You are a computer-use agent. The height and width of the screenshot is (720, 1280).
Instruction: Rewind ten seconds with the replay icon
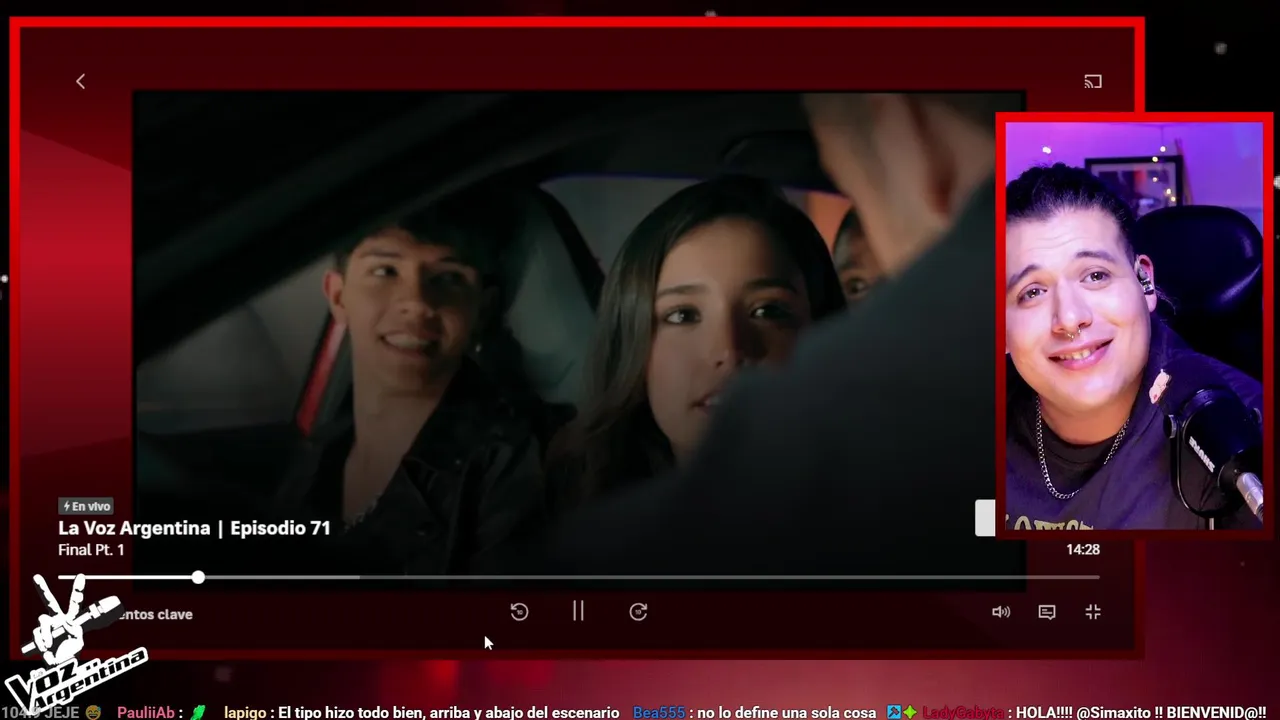pyautogui.click(x=519, y=612)
